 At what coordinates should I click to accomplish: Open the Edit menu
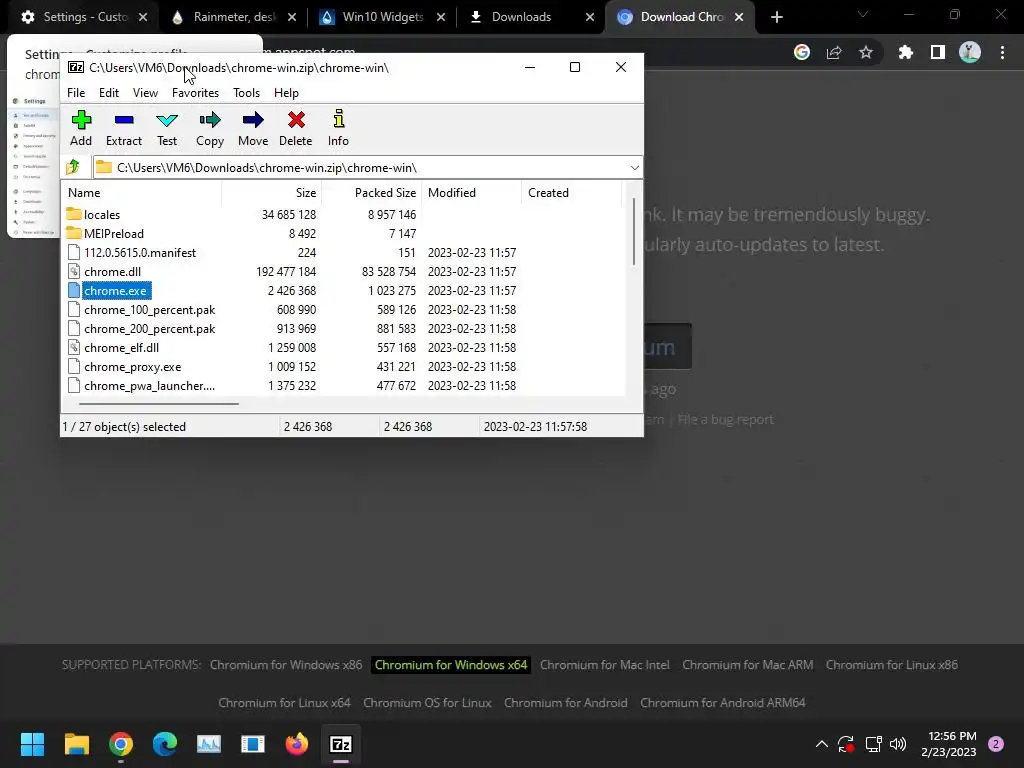click(109, 93)
